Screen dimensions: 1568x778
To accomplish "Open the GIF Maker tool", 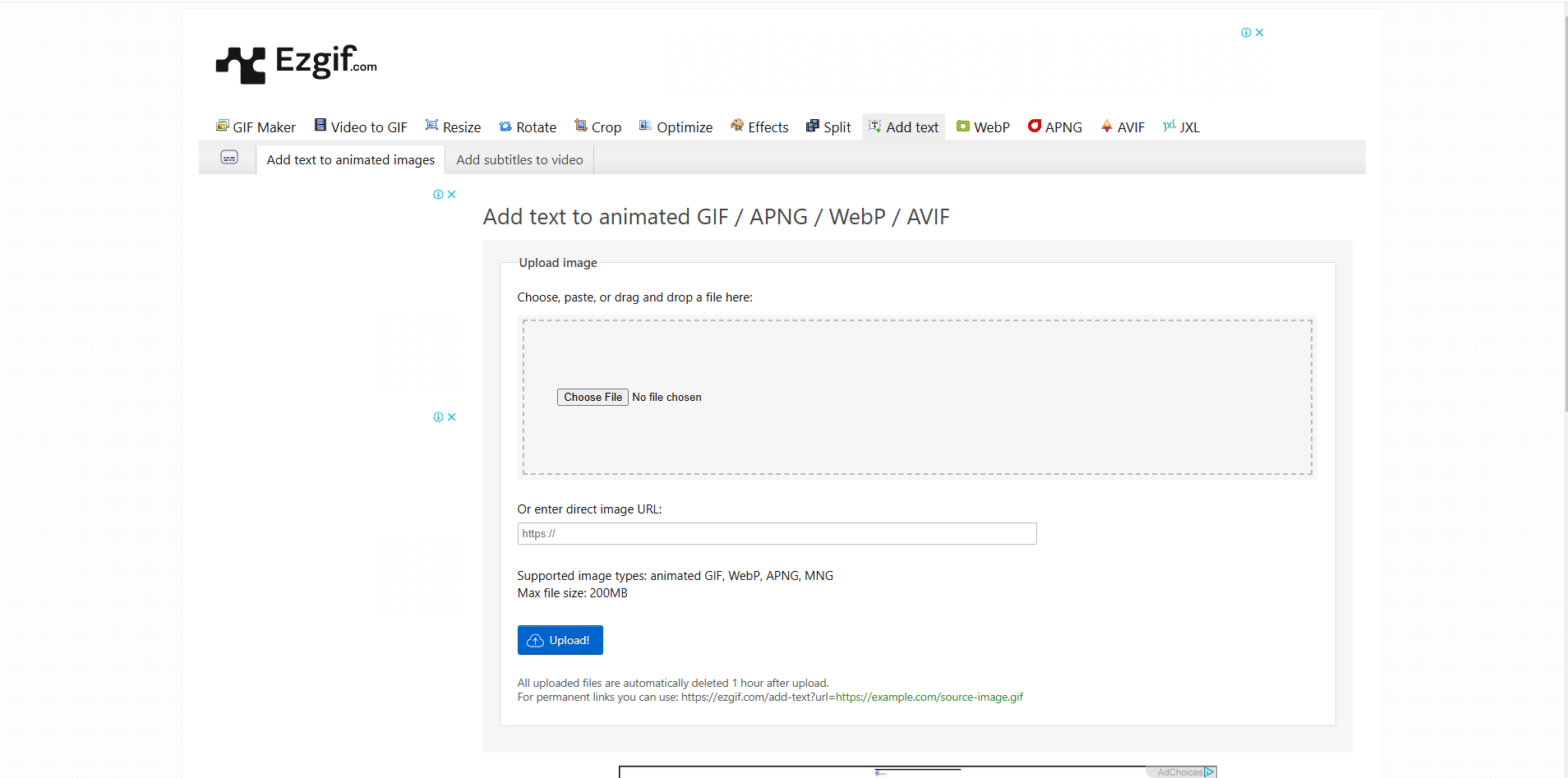I will point(256,127).
